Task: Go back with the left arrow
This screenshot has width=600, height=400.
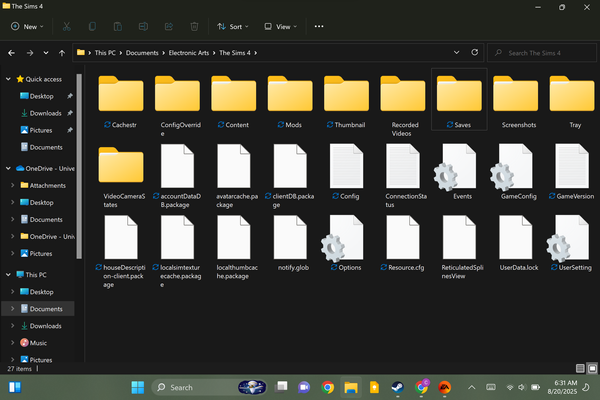Action: point(11,53)
